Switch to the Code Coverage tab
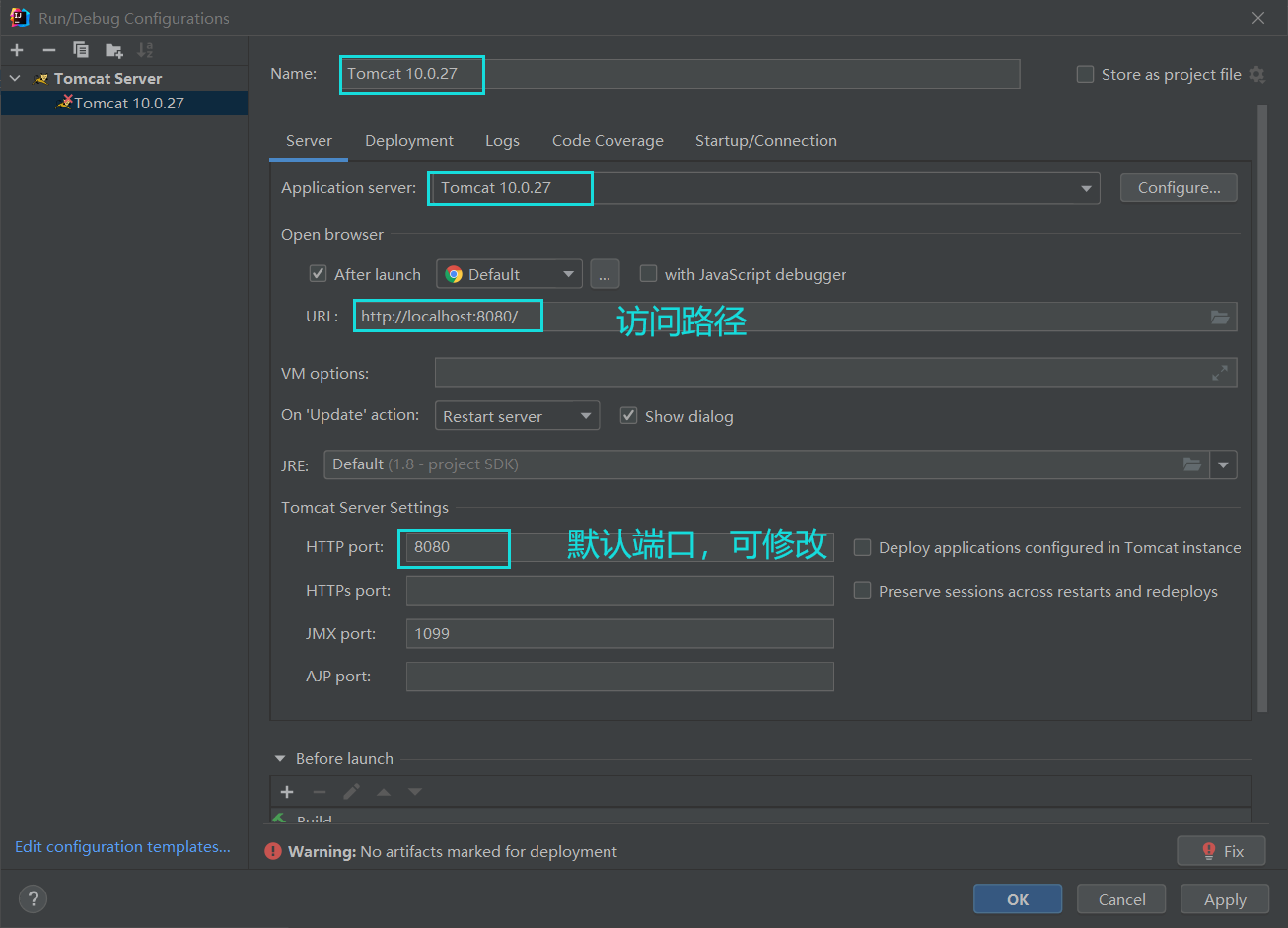 [x=608, y=141]
